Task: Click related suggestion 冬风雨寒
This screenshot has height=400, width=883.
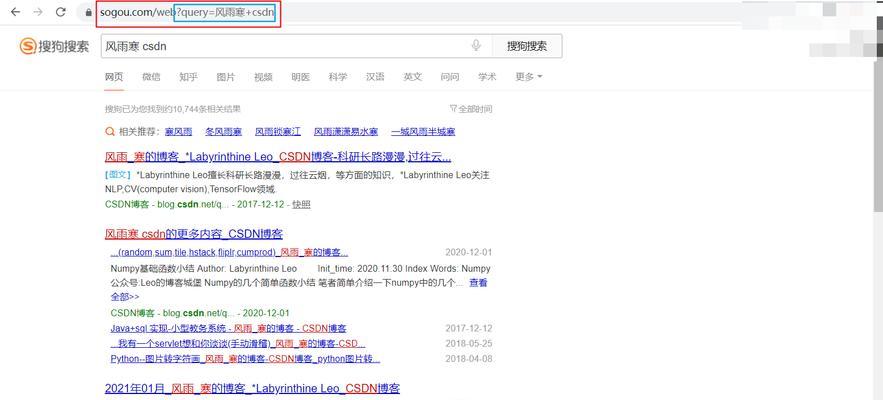Action: [224, 132]
